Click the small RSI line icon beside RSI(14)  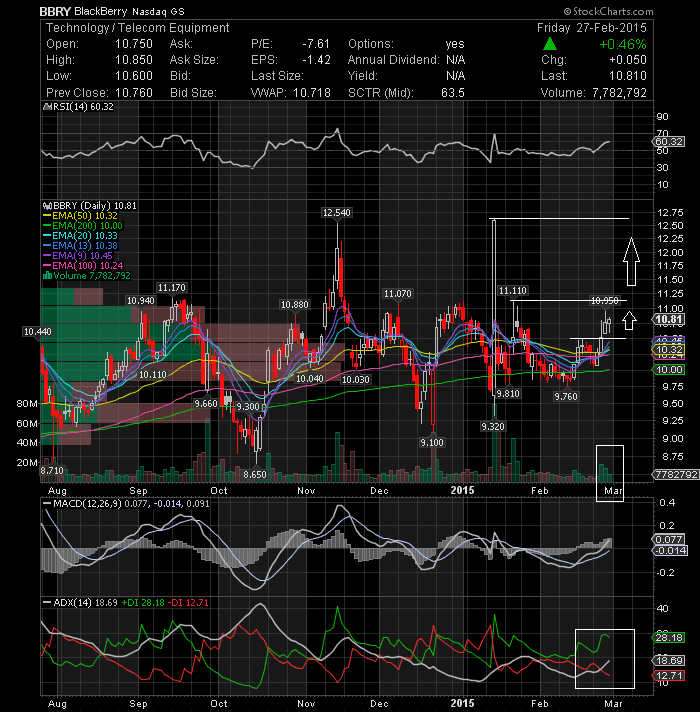tap(47, 107)
